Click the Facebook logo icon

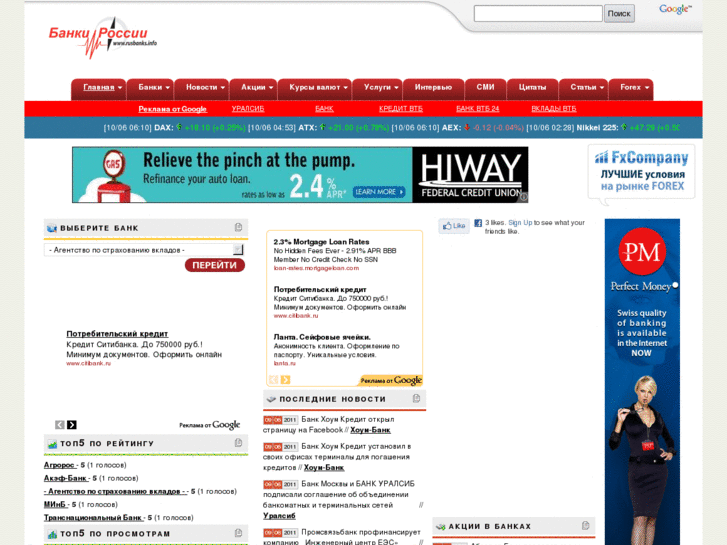[x=478, y=223]
